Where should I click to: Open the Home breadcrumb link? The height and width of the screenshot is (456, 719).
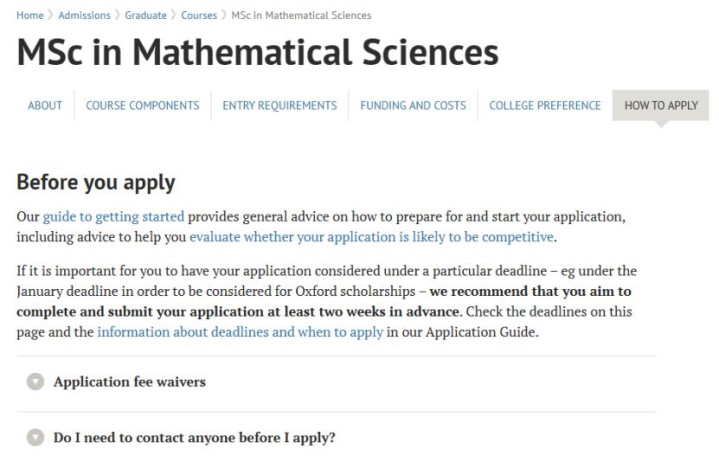point(30,15)
